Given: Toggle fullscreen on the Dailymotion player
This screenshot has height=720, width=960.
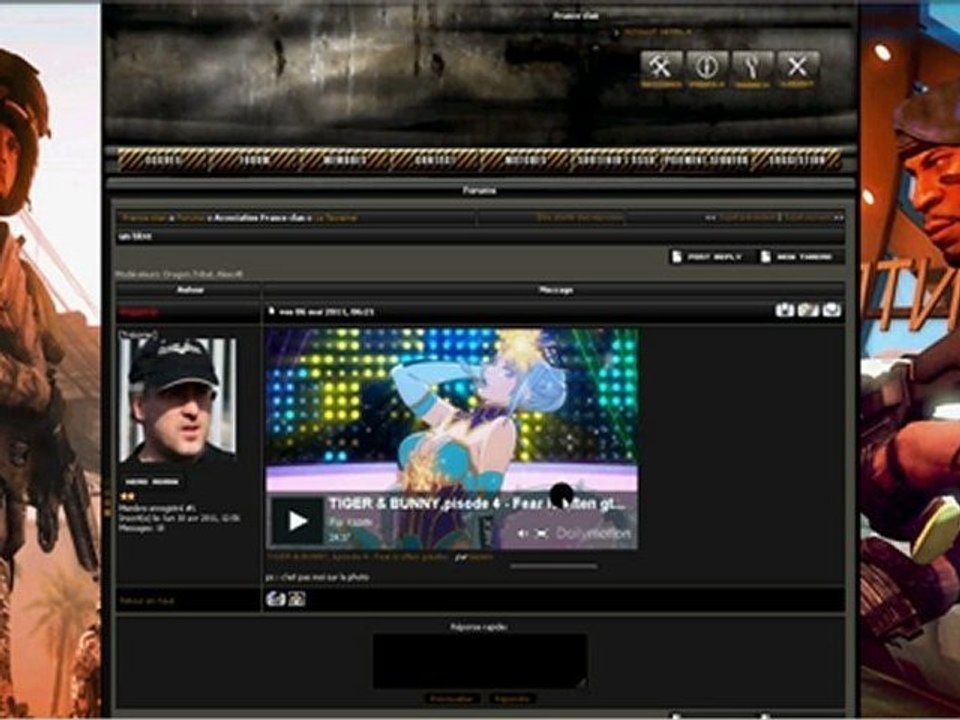Looking at the screenshot, I should click(x=542, y=534).
